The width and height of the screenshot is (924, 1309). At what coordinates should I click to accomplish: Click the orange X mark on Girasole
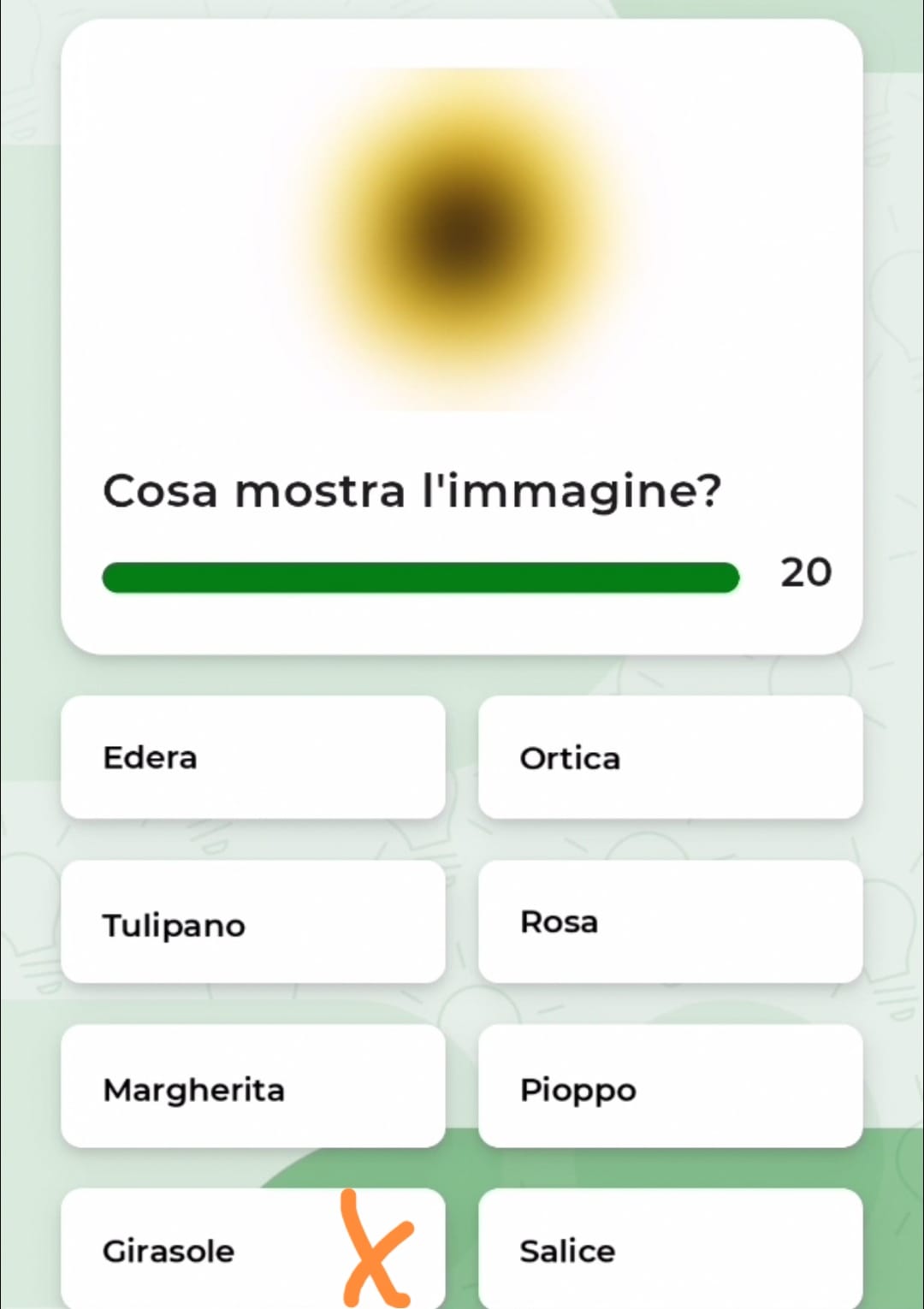(375, 1247)
